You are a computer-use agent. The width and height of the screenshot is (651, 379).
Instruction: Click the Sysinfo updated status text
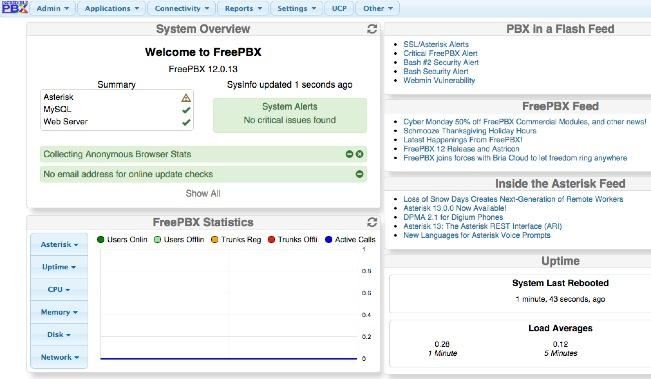click(289, 85)
